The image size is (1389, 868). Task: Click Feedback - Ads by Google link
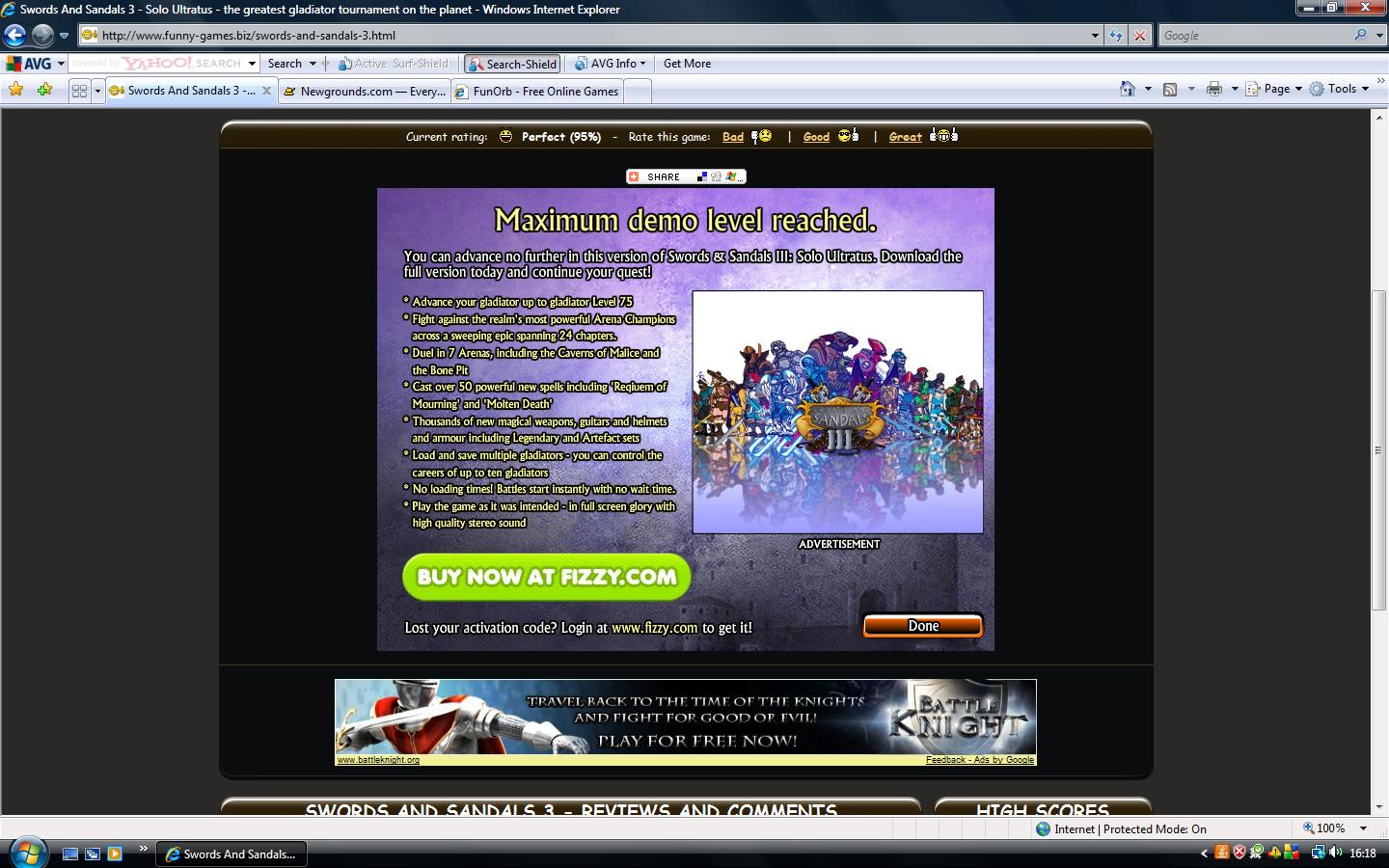click(x=979, y=760)
